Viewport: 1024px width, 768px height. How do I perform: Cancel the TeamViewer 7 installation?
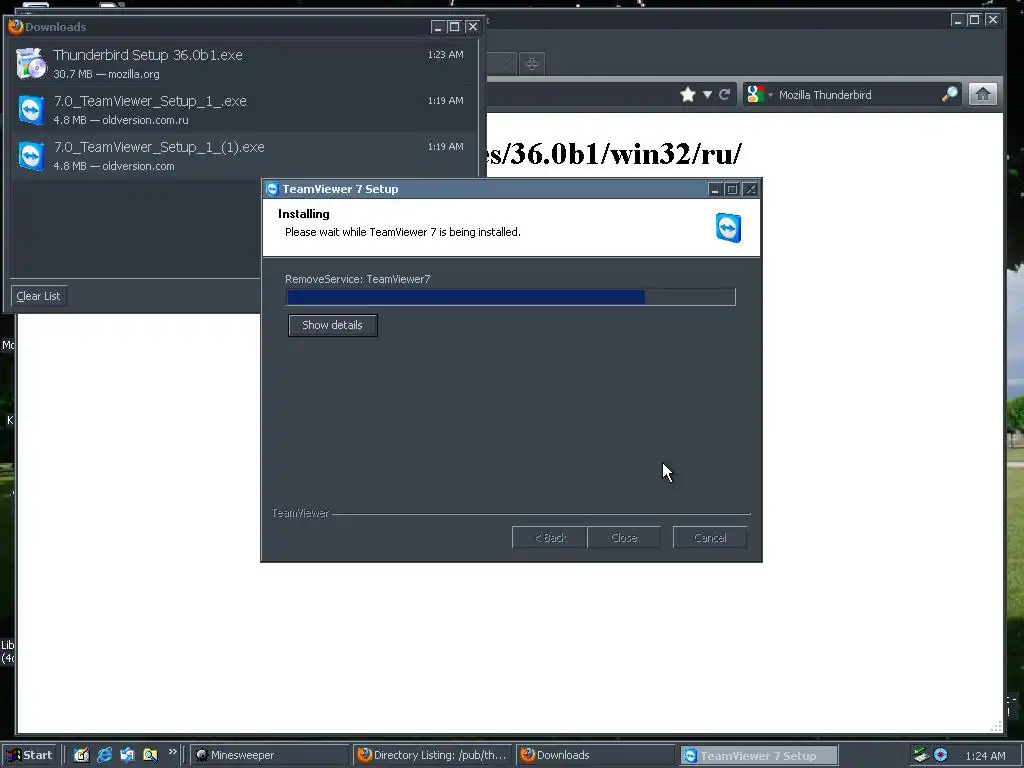pyautogui.click(x=710, y=537)
